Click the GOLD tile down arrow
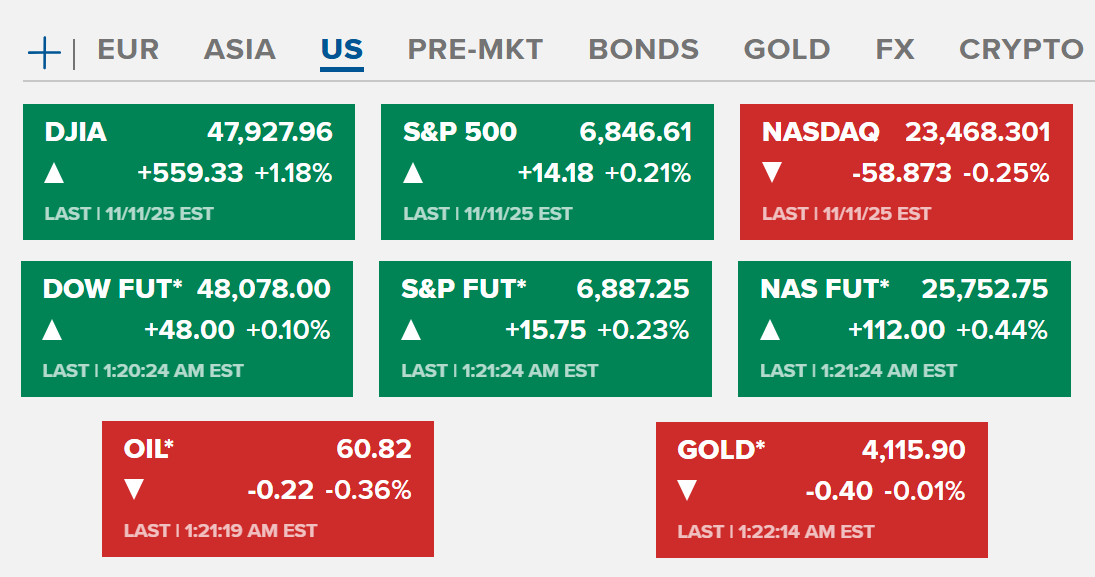1095x577 pixels. [687, 491]
